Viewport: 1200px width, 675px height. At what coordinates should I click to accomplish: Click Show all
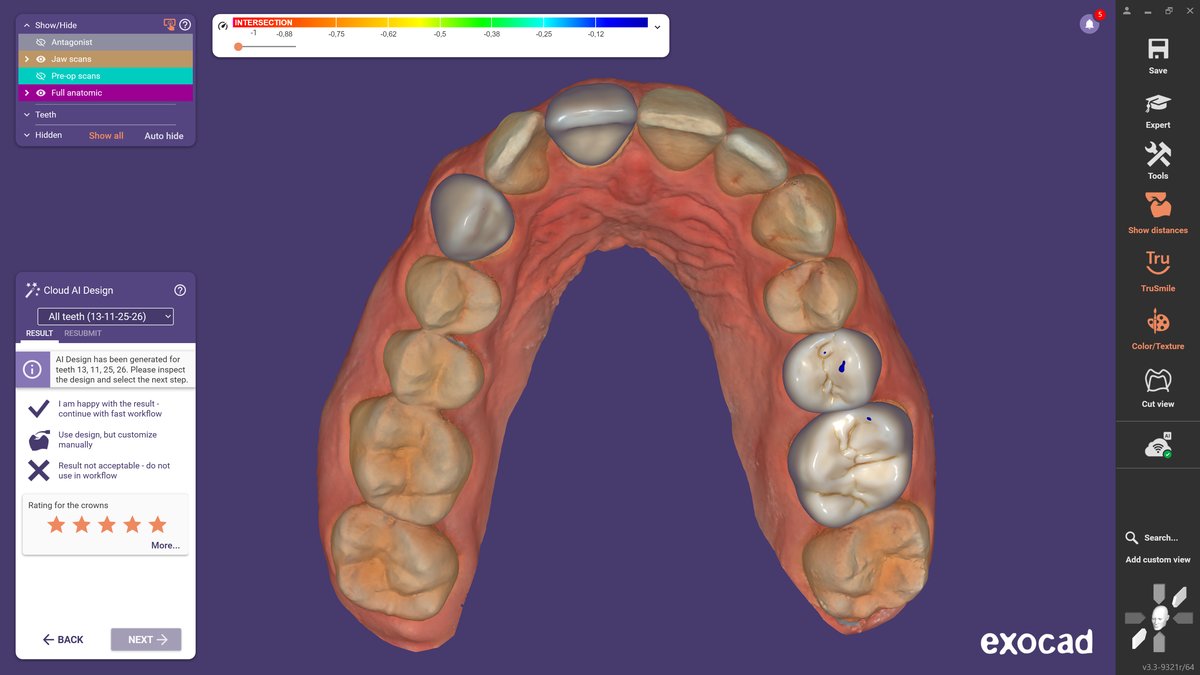(106, 135)
